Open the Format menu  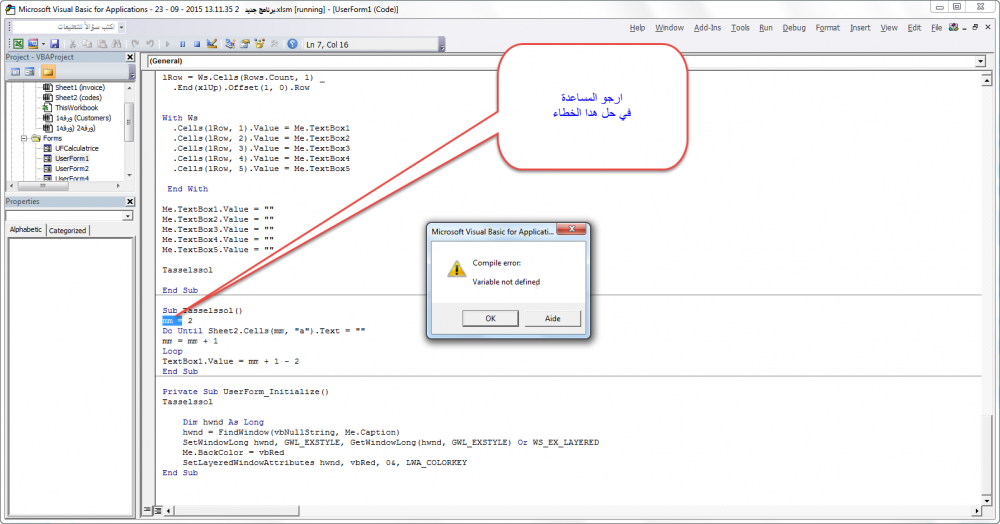tap(827, 27)
